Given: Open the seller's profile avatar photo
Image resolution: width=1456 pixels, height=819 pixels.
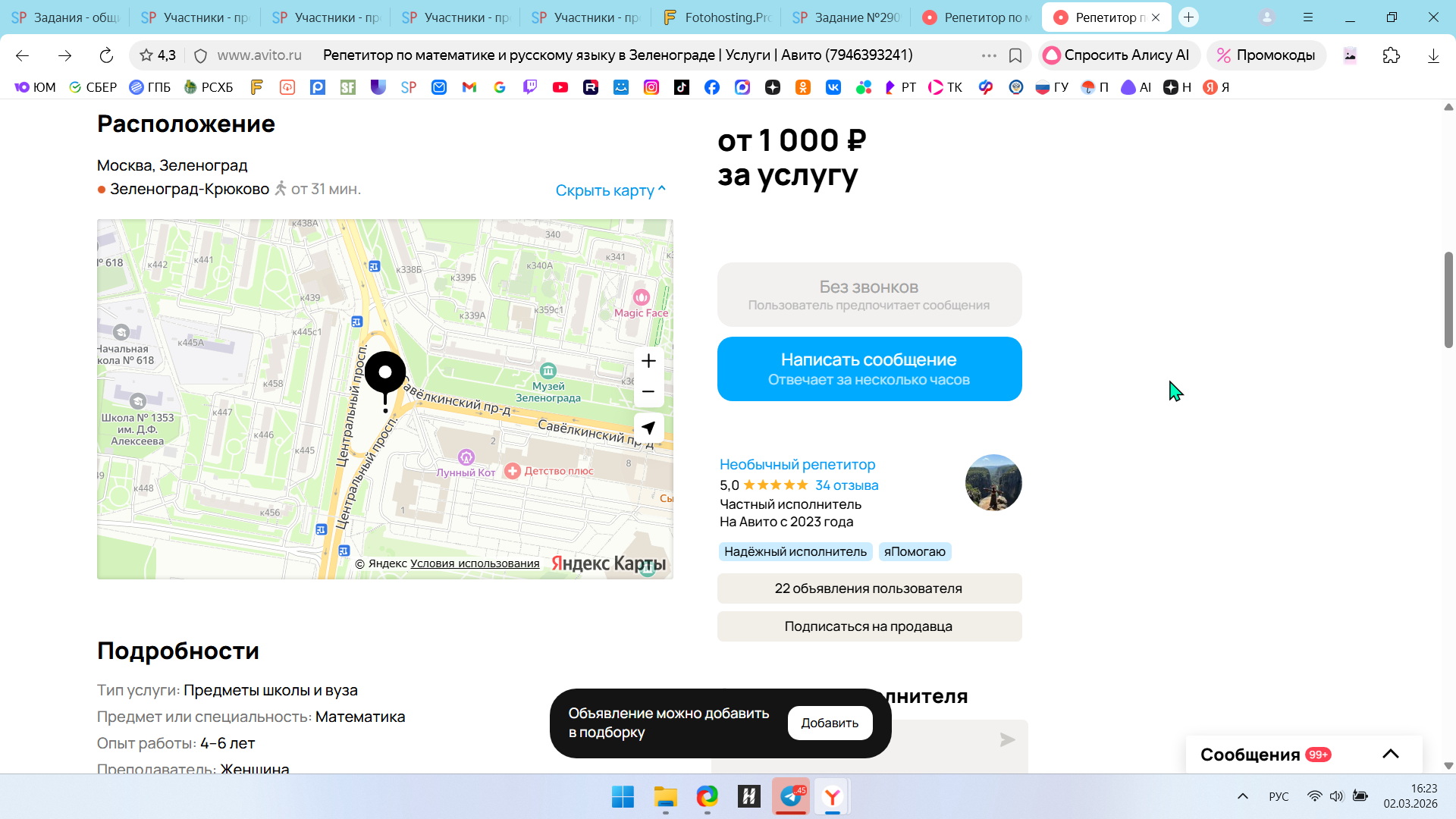Looking at the screenshot, I should click(993, 482).
